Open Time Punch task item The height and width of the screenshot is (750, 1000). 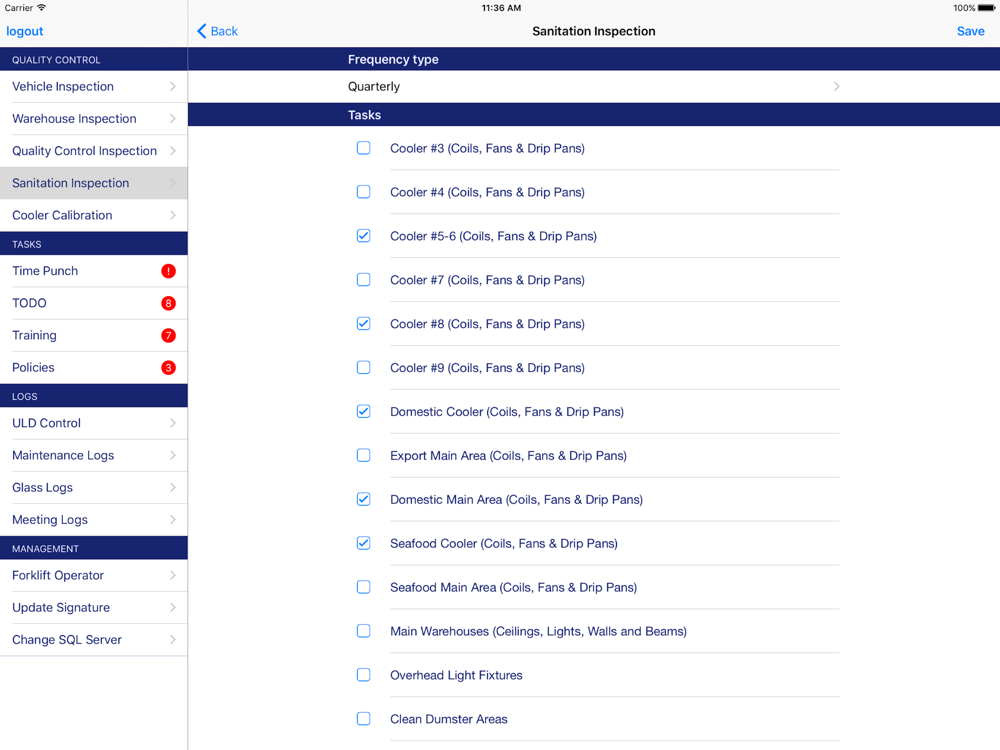click(x=94, y=271)
